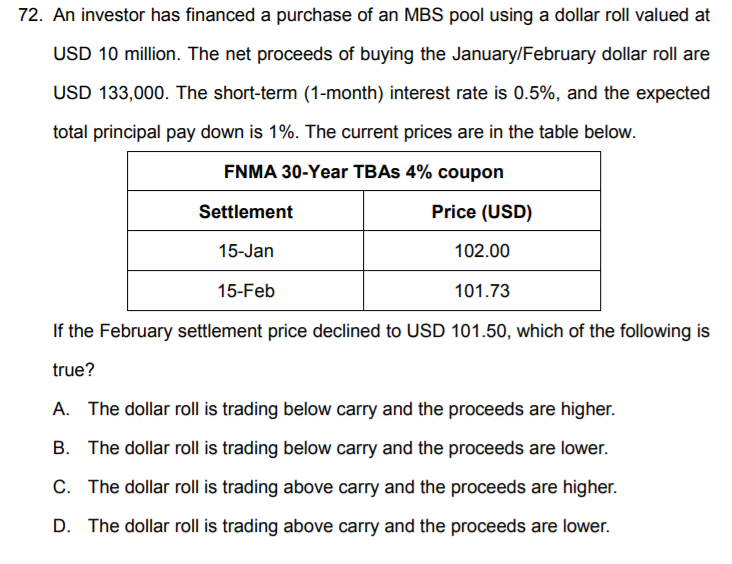Click the word "true?" ending the question
Viewport: 732px width, 564px height.
point(73,370)
